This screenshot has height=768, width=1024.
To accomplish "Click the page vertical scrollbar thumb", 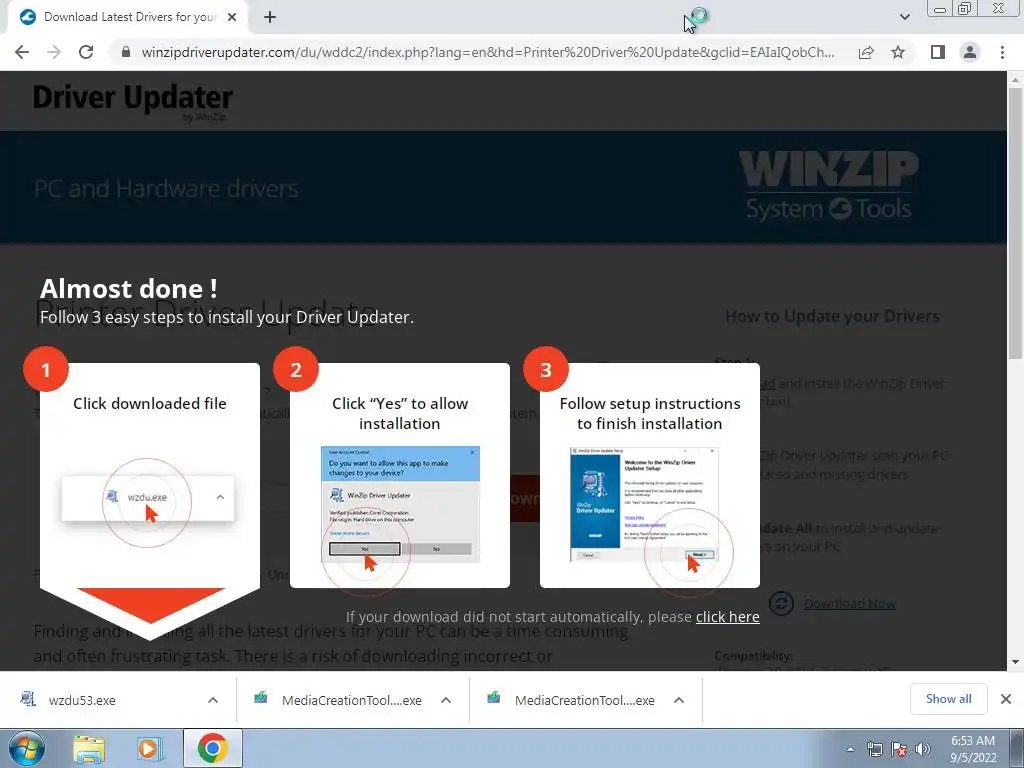I will click(1015, 222).
